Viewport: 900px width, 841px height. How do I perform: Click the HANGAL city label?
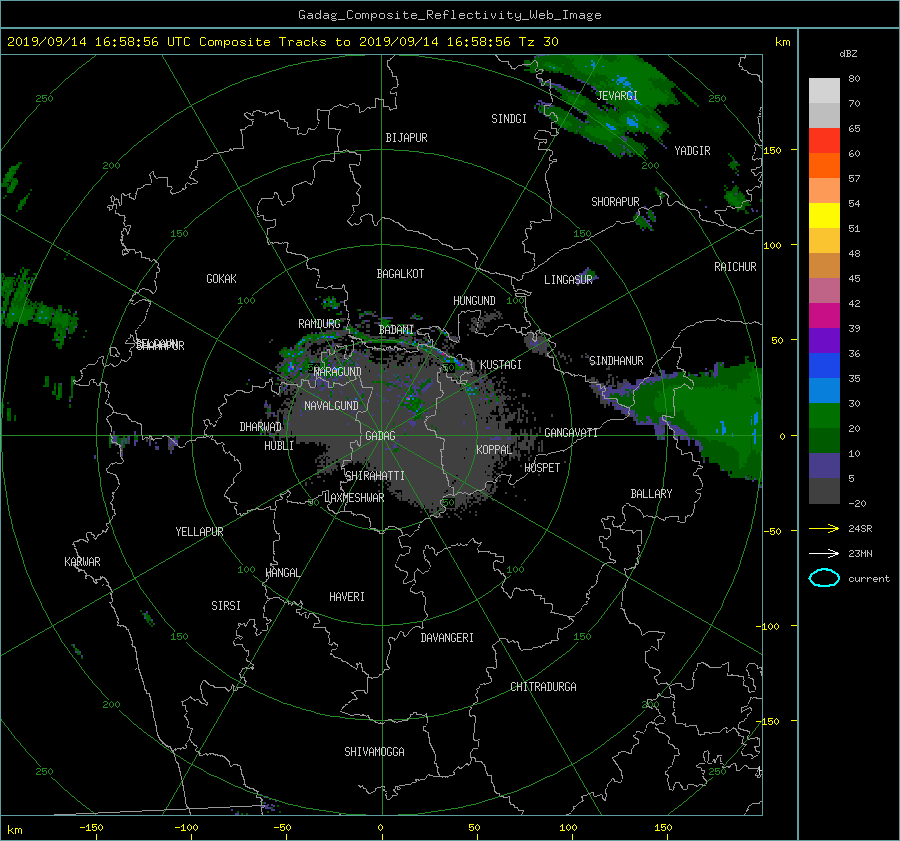[x=282, y=573]
